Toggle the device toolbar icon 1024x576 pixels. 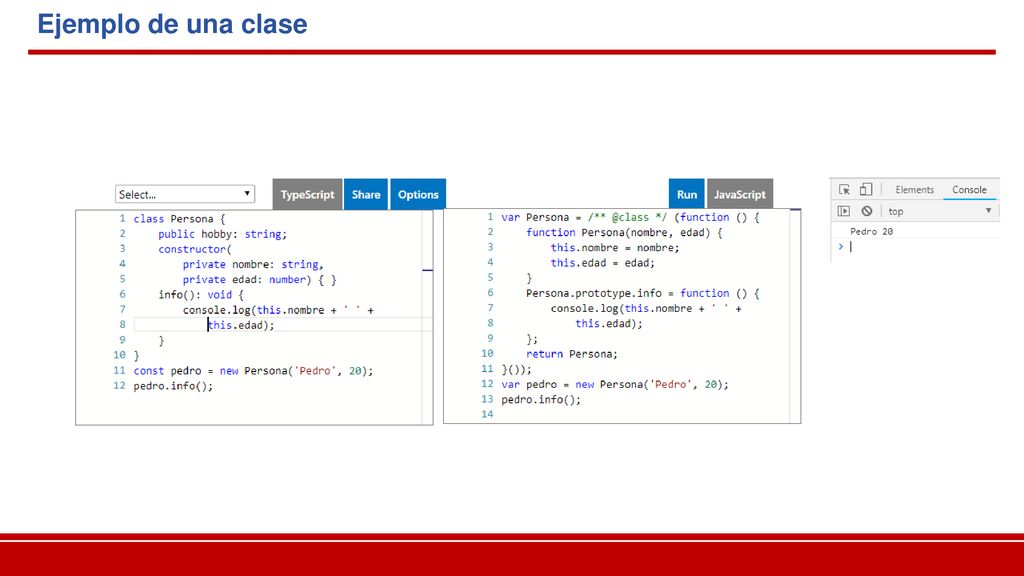[866, 189]
